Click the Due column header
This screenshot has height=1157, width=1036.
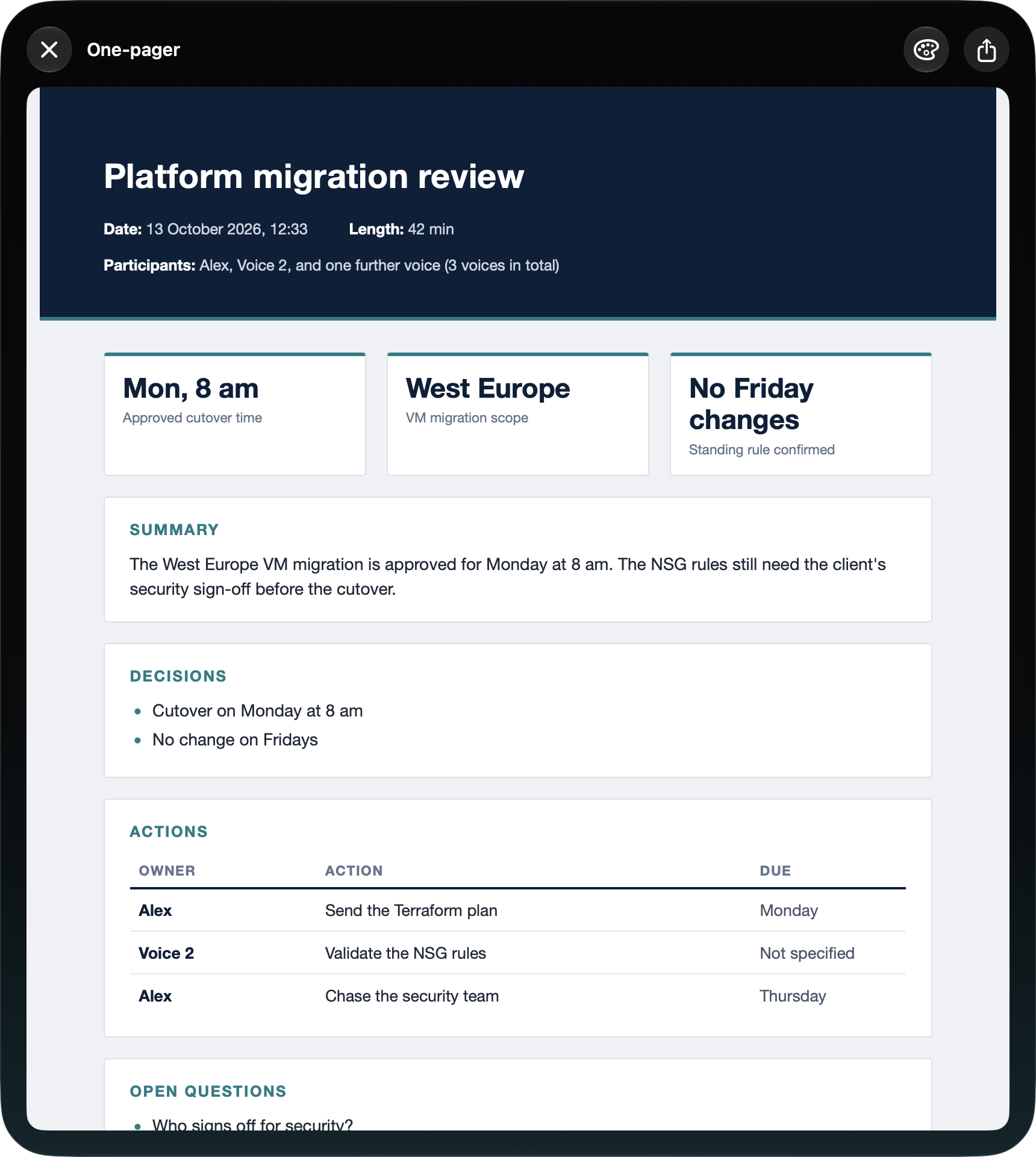[775, 871]
